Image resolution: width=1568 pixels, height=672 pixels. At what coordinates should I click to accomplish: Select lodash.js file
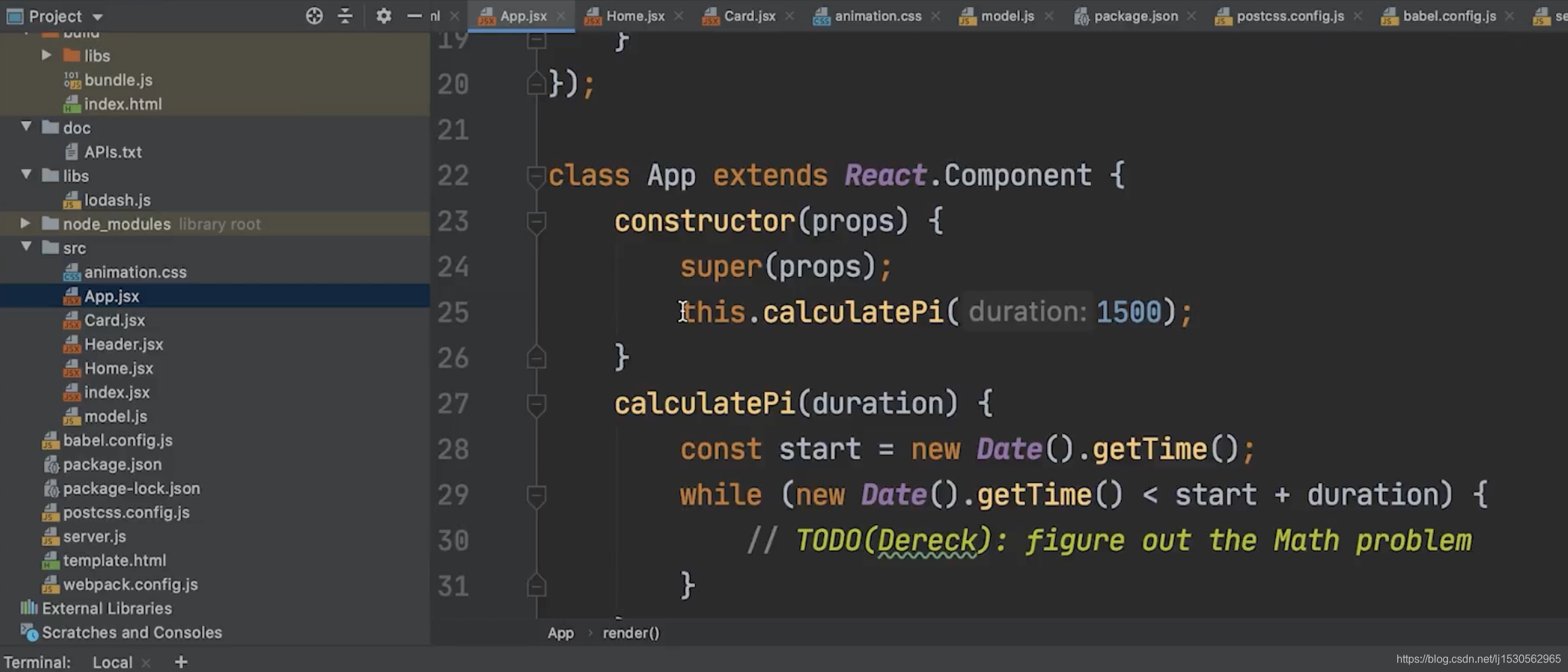tap(117, 200)
